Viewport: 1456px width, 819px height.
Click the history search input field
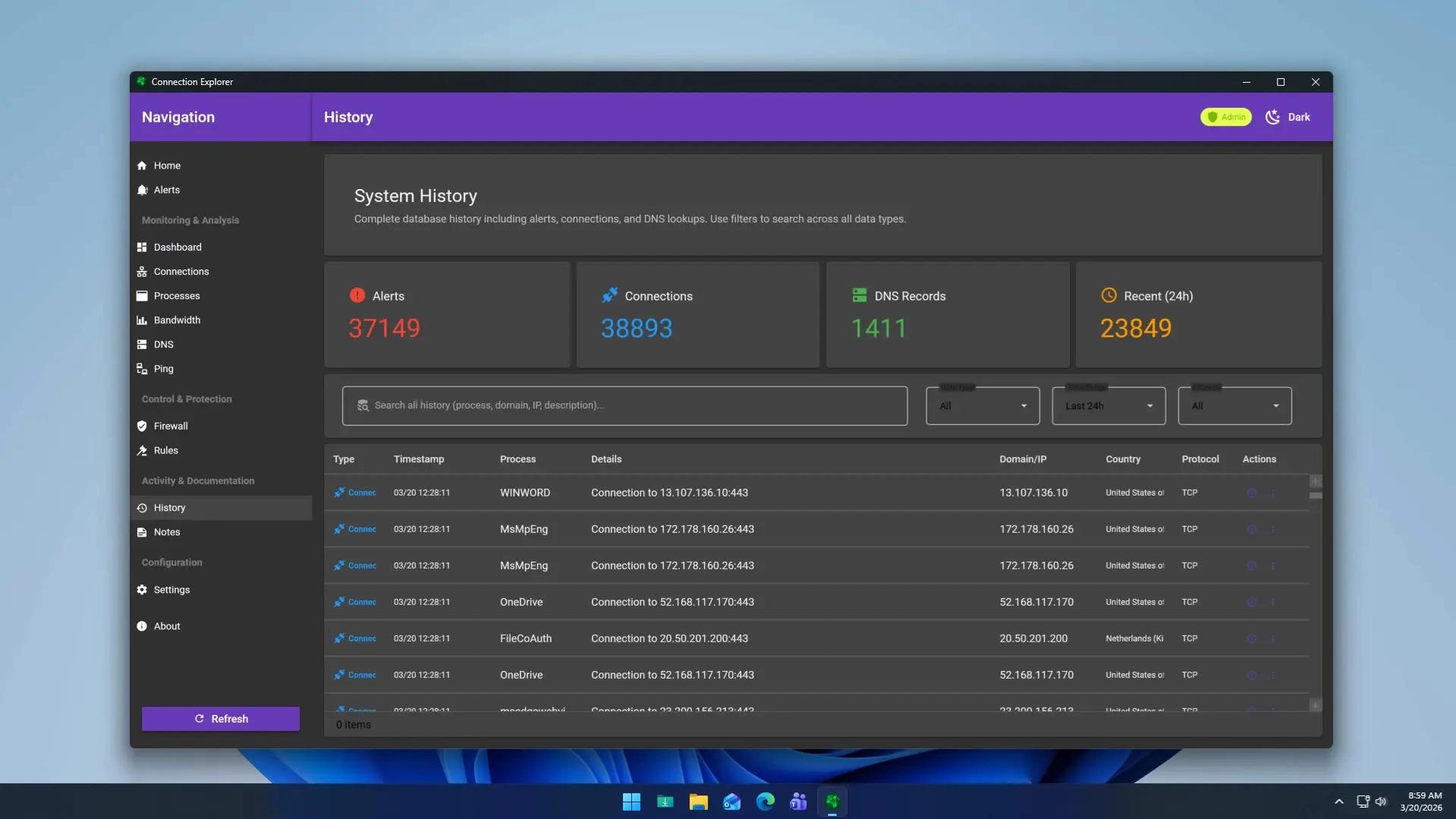point(624,405)
